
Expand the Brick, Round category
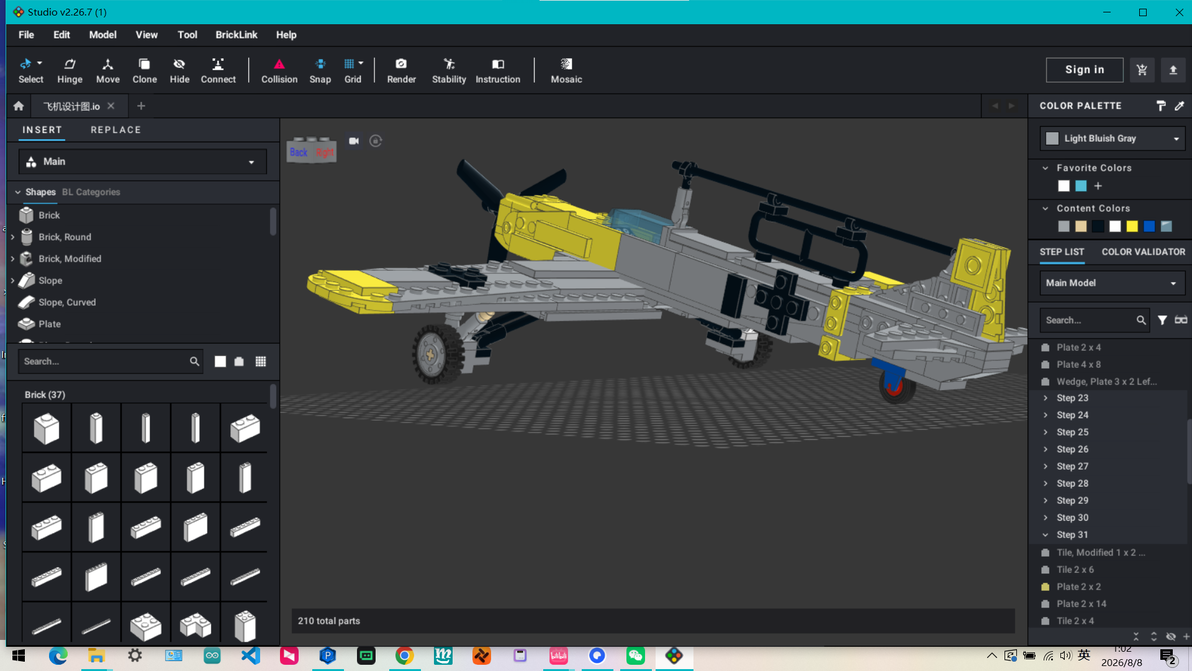click(12, 237)
